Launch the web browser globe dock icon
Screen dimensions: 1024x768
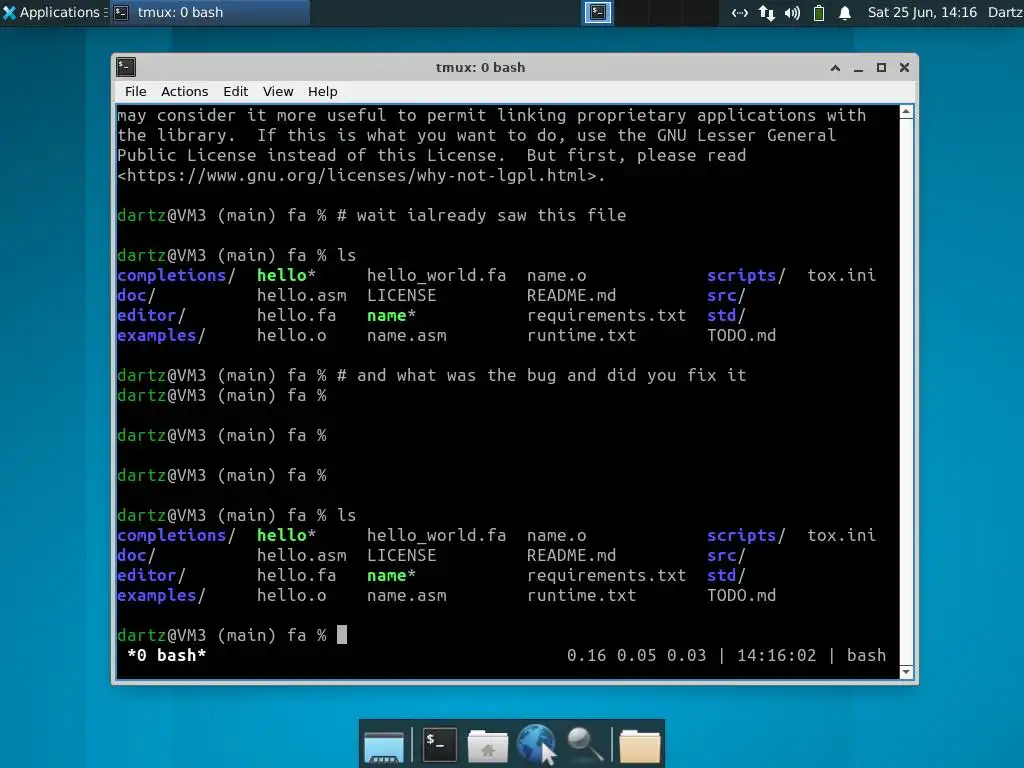click(x=536, y=743)
